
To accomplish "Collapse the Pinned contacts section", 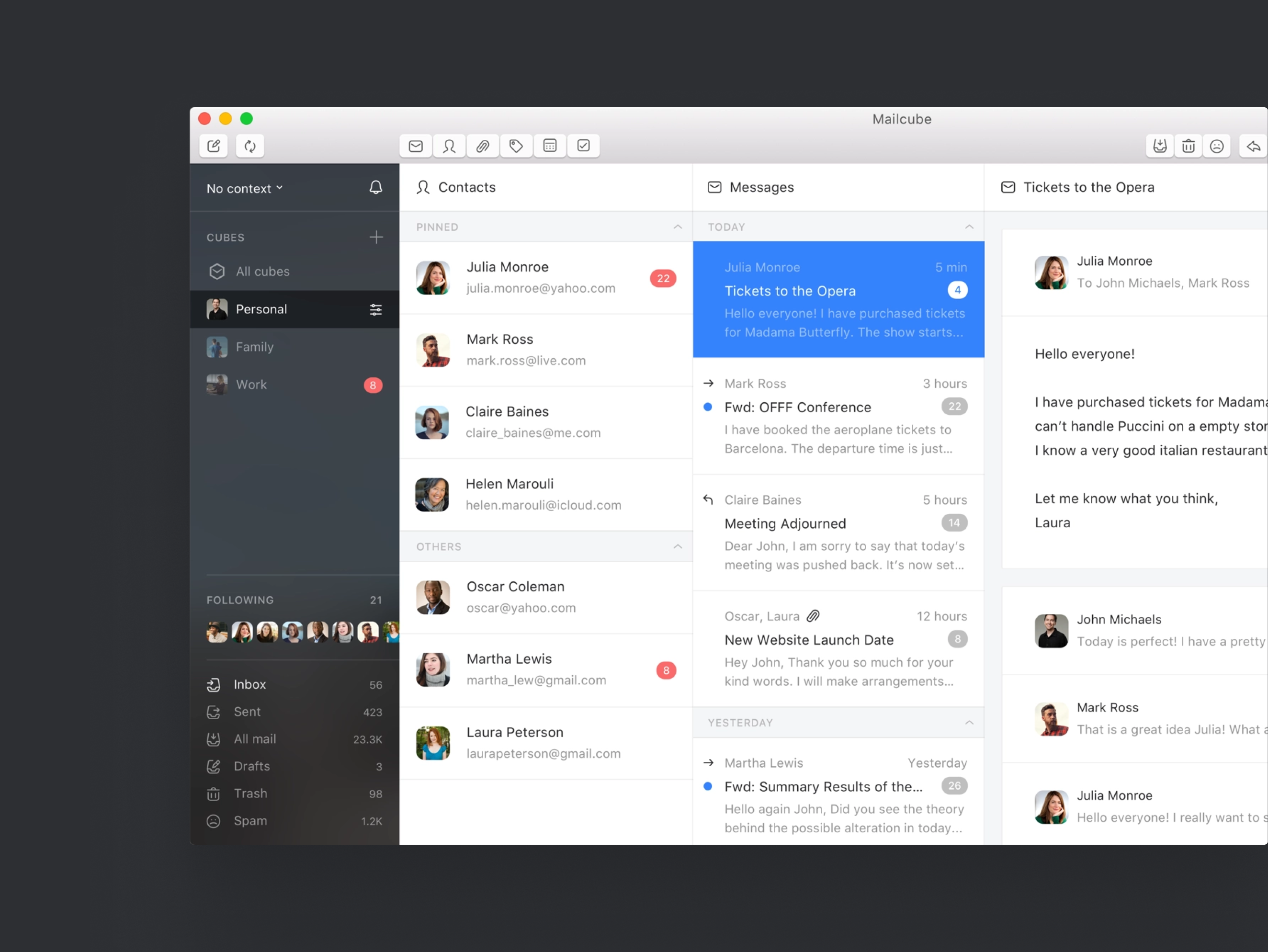I will pos(678,227).
